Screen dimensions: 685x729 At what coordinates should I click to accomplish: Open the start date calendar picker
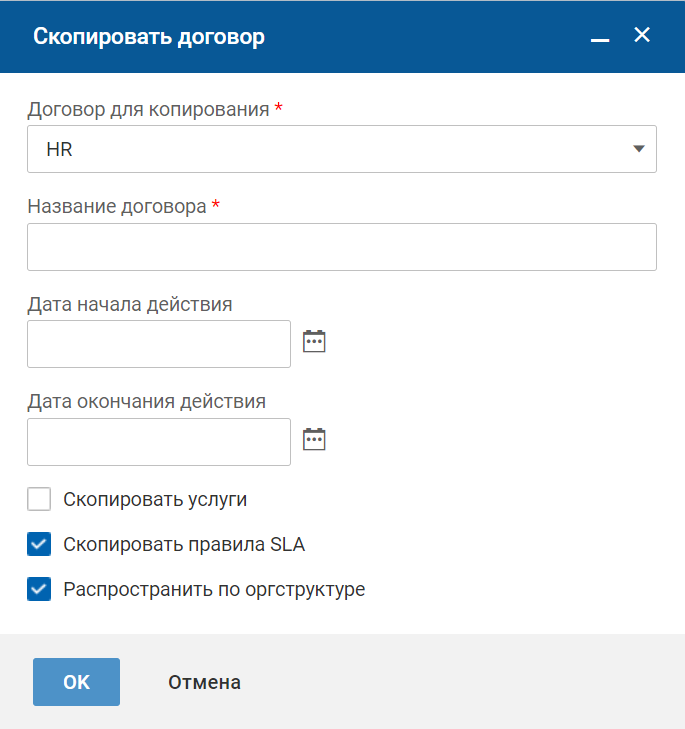pyautogui.click(x=315, y=342)
